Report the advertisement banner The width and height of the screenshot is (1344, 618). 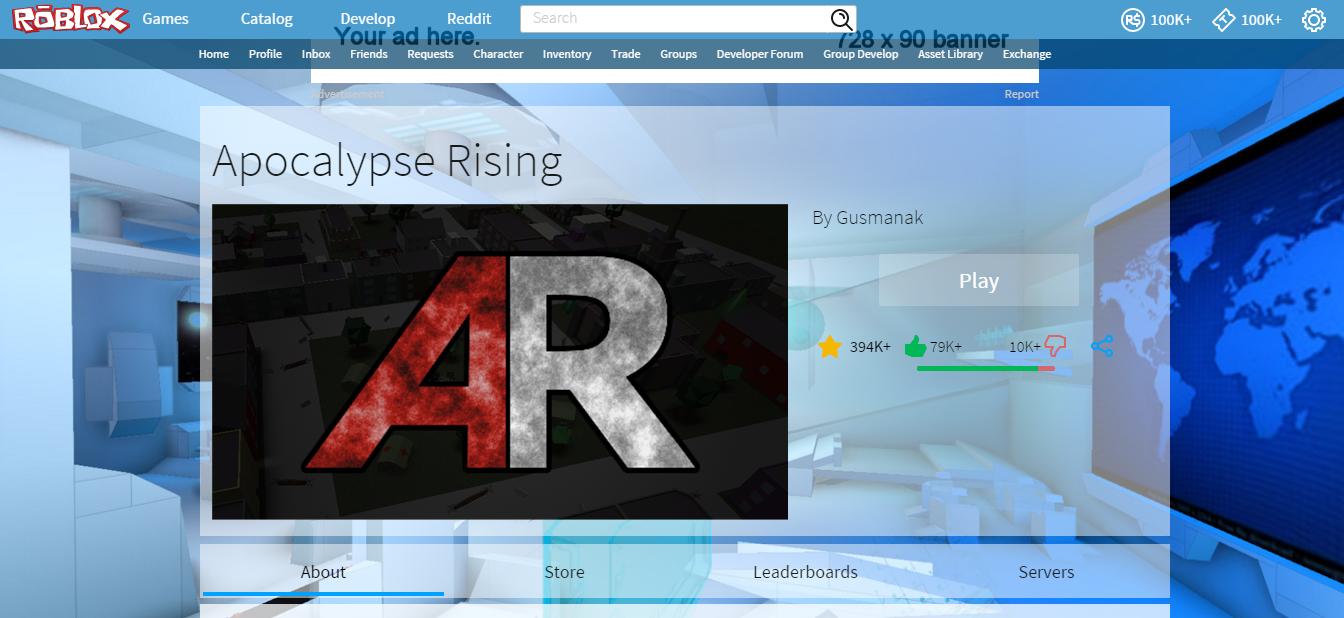pos(1021,93)
